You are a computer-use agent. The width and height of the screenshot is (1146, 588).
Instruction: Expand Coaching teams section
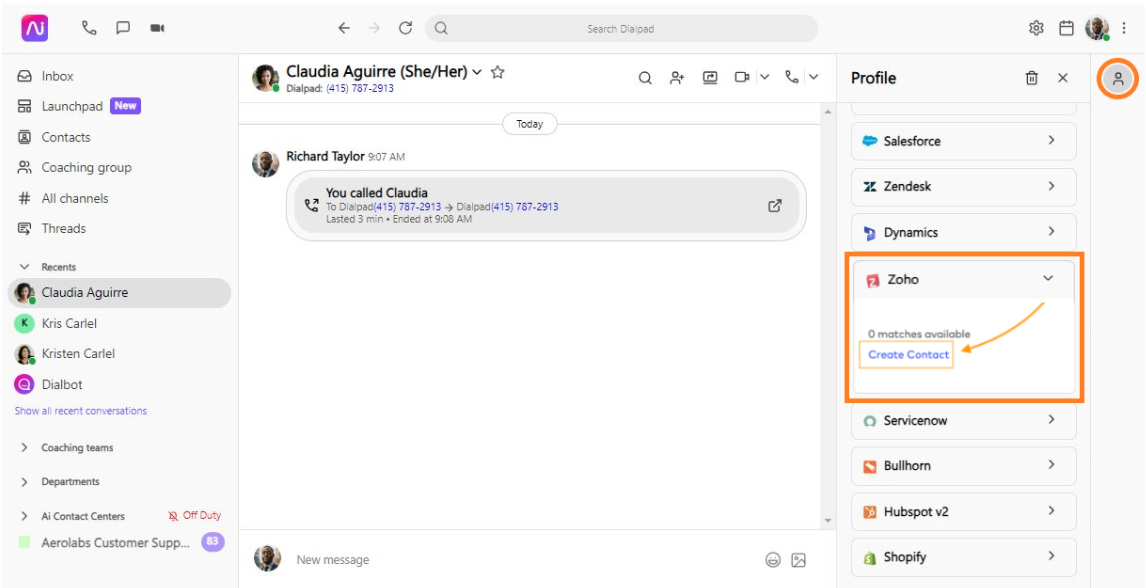(x=24, y=447)
